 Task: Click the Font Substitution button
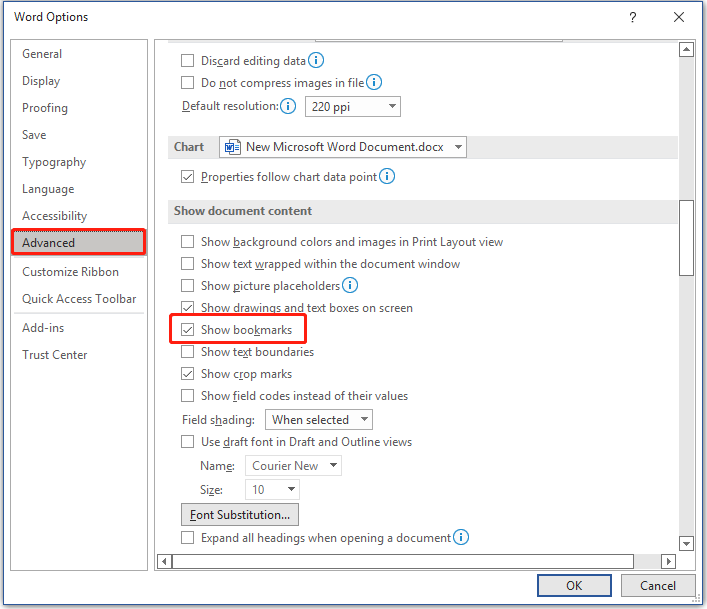coord(240,514)
